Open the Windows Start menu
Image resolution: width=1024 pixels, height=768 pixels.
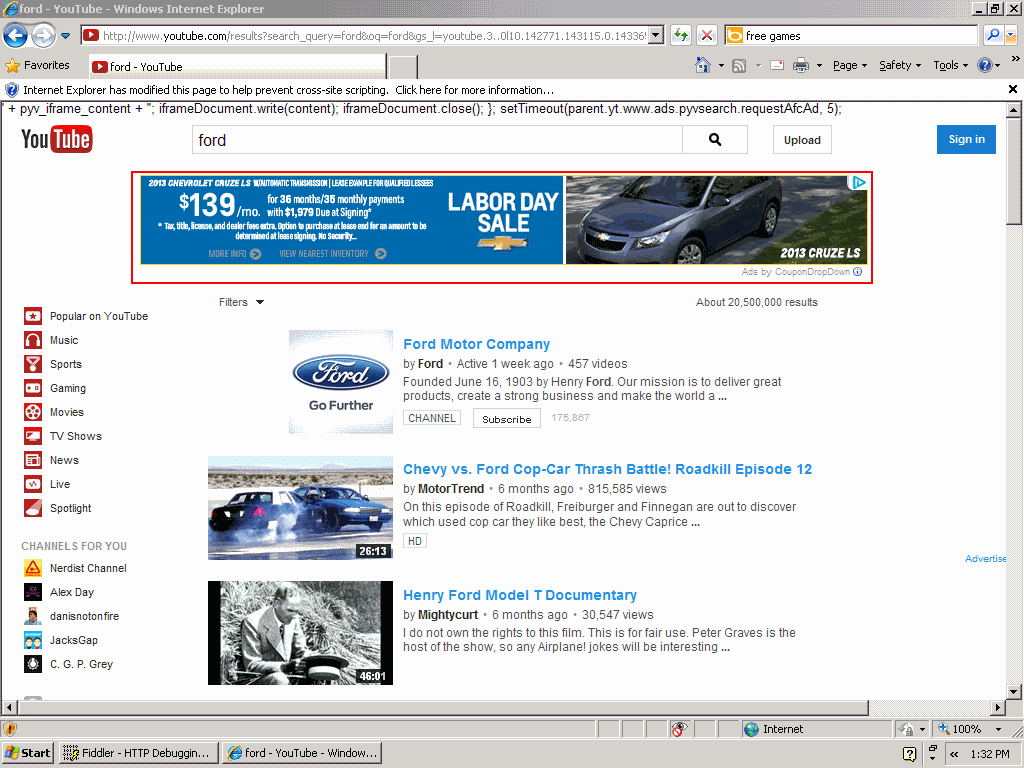pyautogui.click(x=28, y=753)
